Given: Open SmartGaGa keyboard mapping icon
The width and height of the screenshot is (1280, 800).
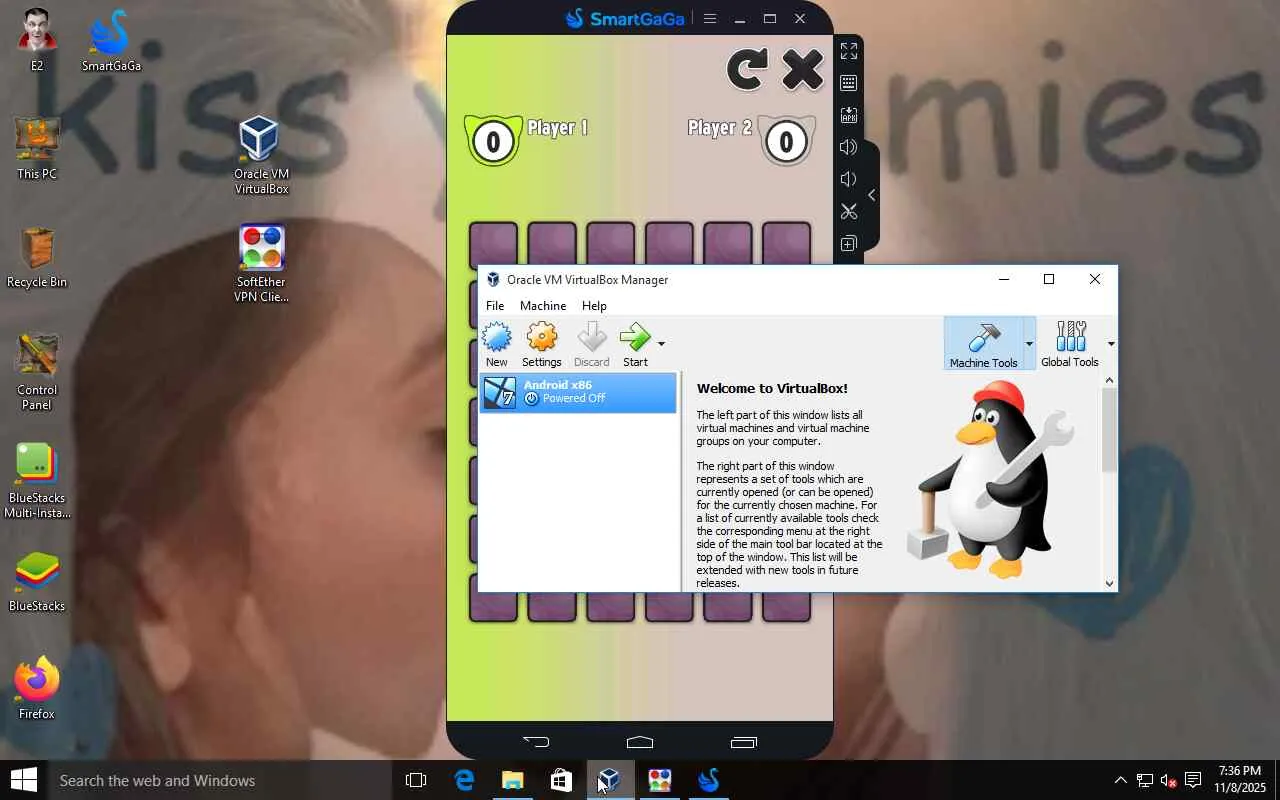Looking at the screenshot, I should point(849,83).
